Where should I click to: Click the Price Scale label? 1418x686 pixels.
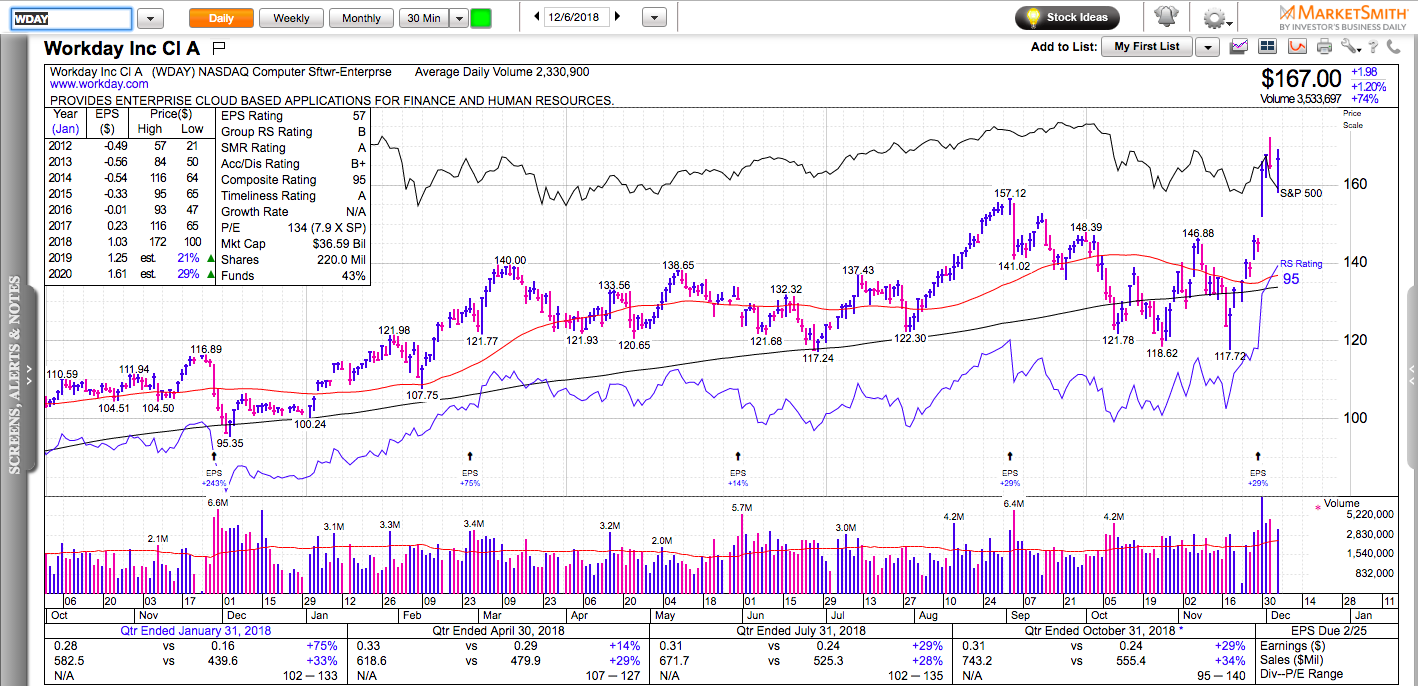[1353, 119]
